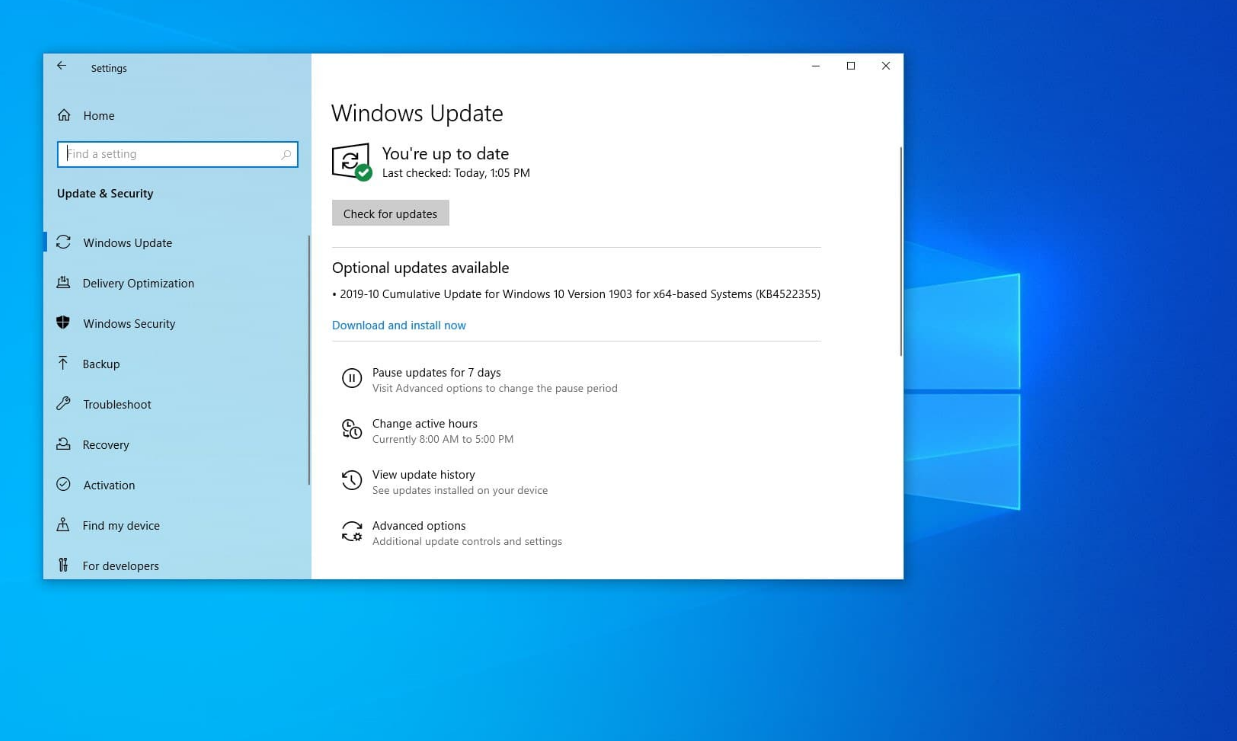1237x741 pixels.
Task: Click the Troubleshoot wrench icon
Action: tap(63, 403)
